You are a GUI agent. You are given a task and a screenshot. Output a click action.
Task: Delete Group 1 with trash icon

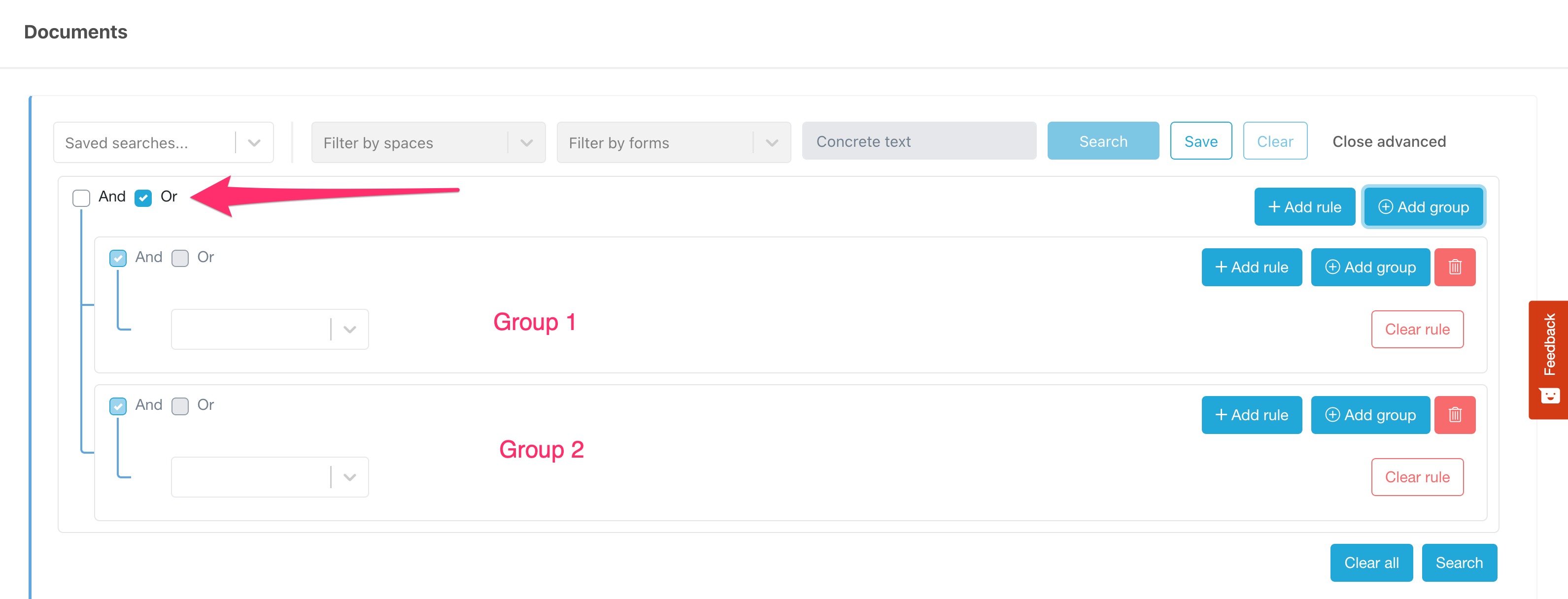tap(1454, 267)
